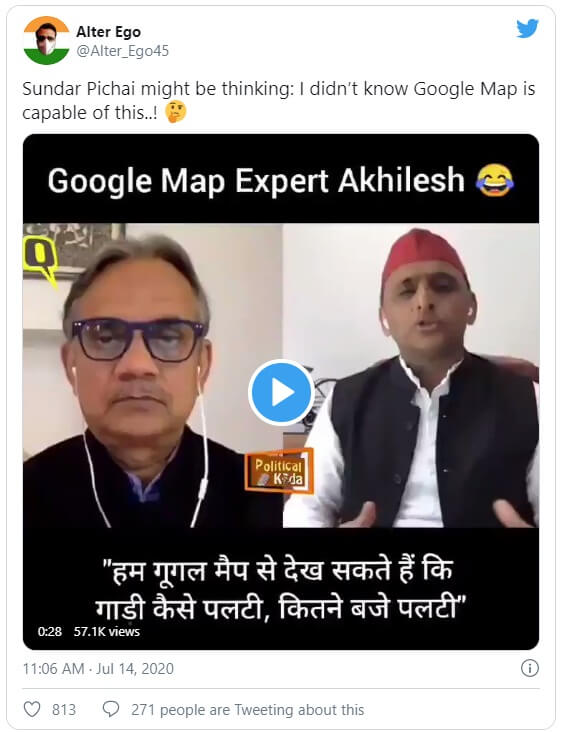
Task: Click the Quint logo in video corner
Action: 41,260
